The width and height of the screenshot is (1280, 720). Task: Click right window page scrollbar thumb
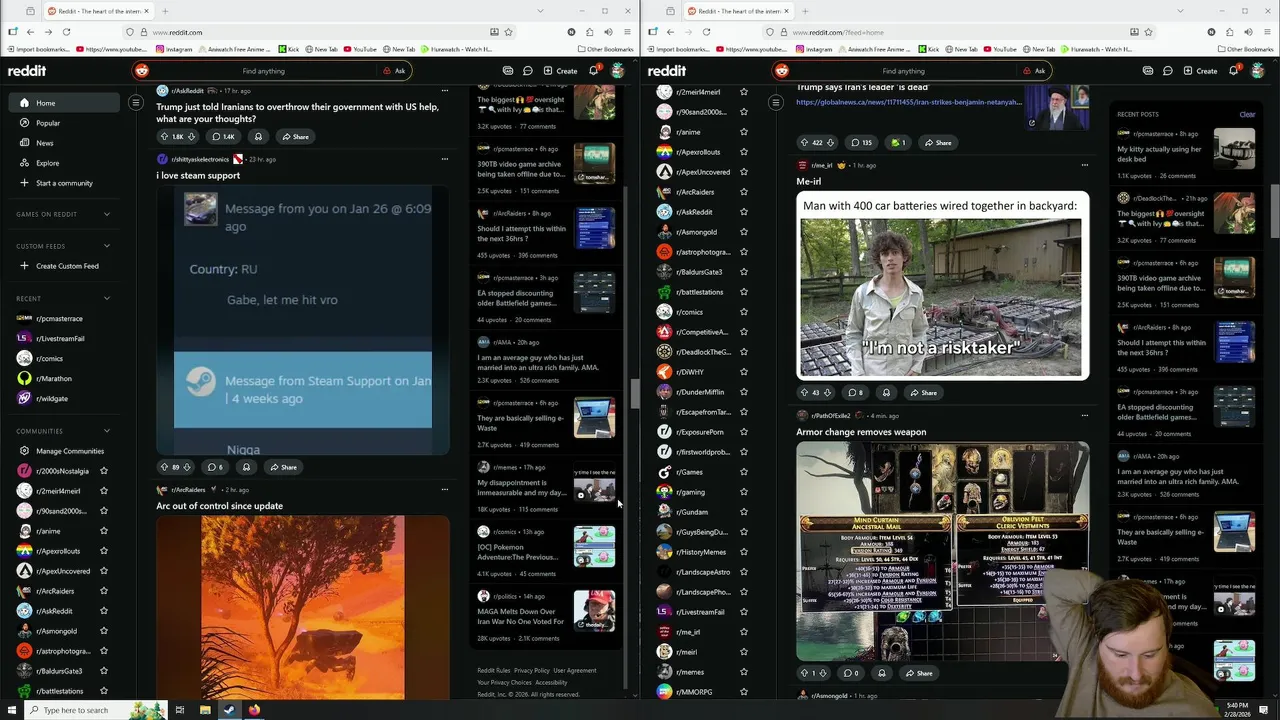[1275, 212]
